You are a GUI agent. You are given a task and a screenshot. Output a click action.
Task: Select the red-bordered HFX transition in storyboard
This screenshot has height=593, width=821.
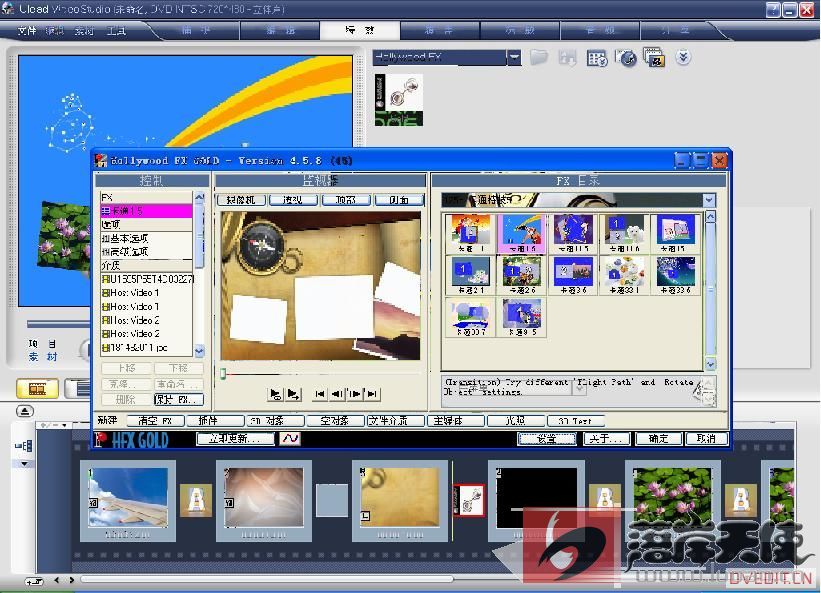469,500
